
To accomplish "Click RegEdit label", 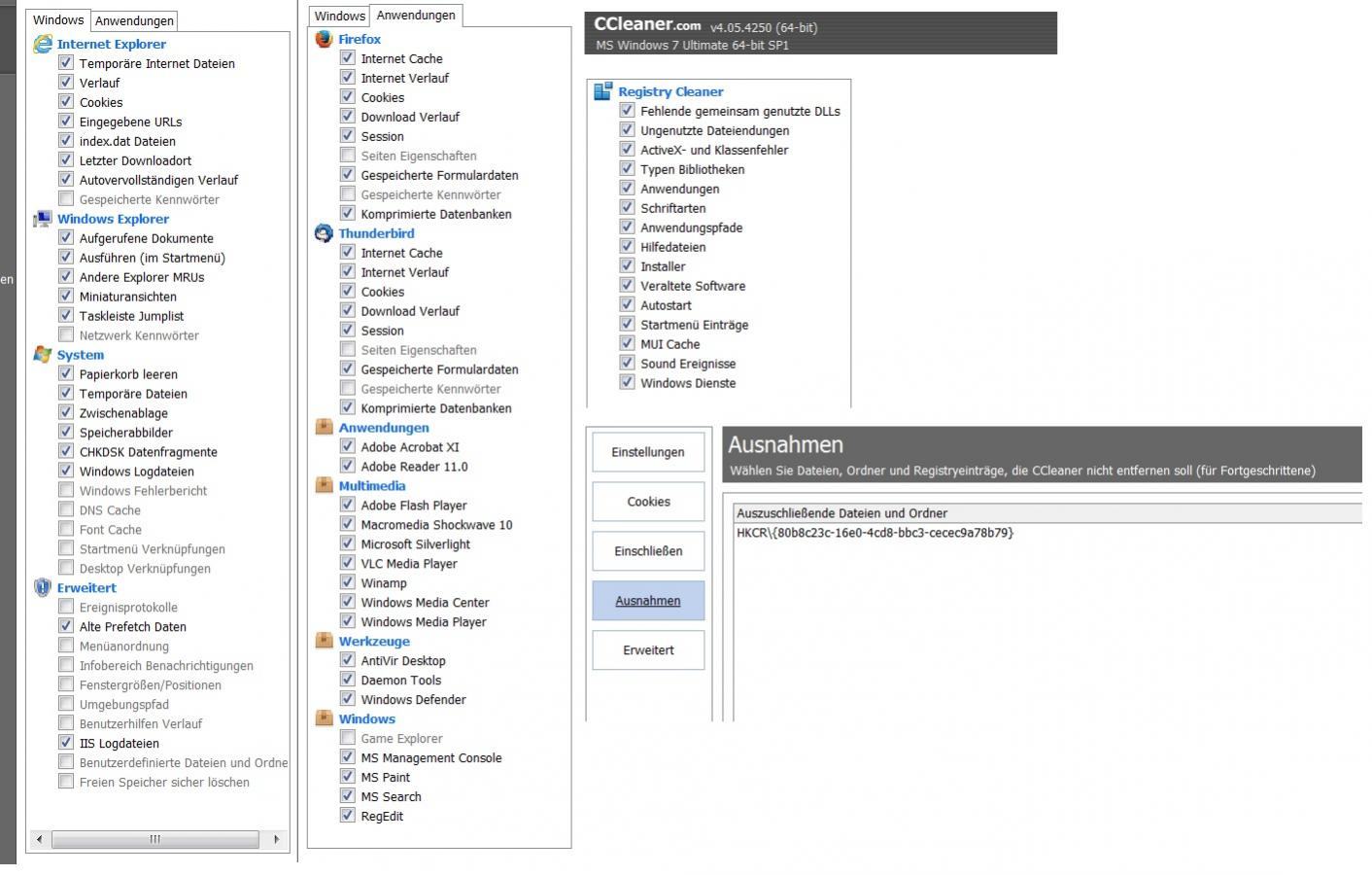I will click(382, 816).
